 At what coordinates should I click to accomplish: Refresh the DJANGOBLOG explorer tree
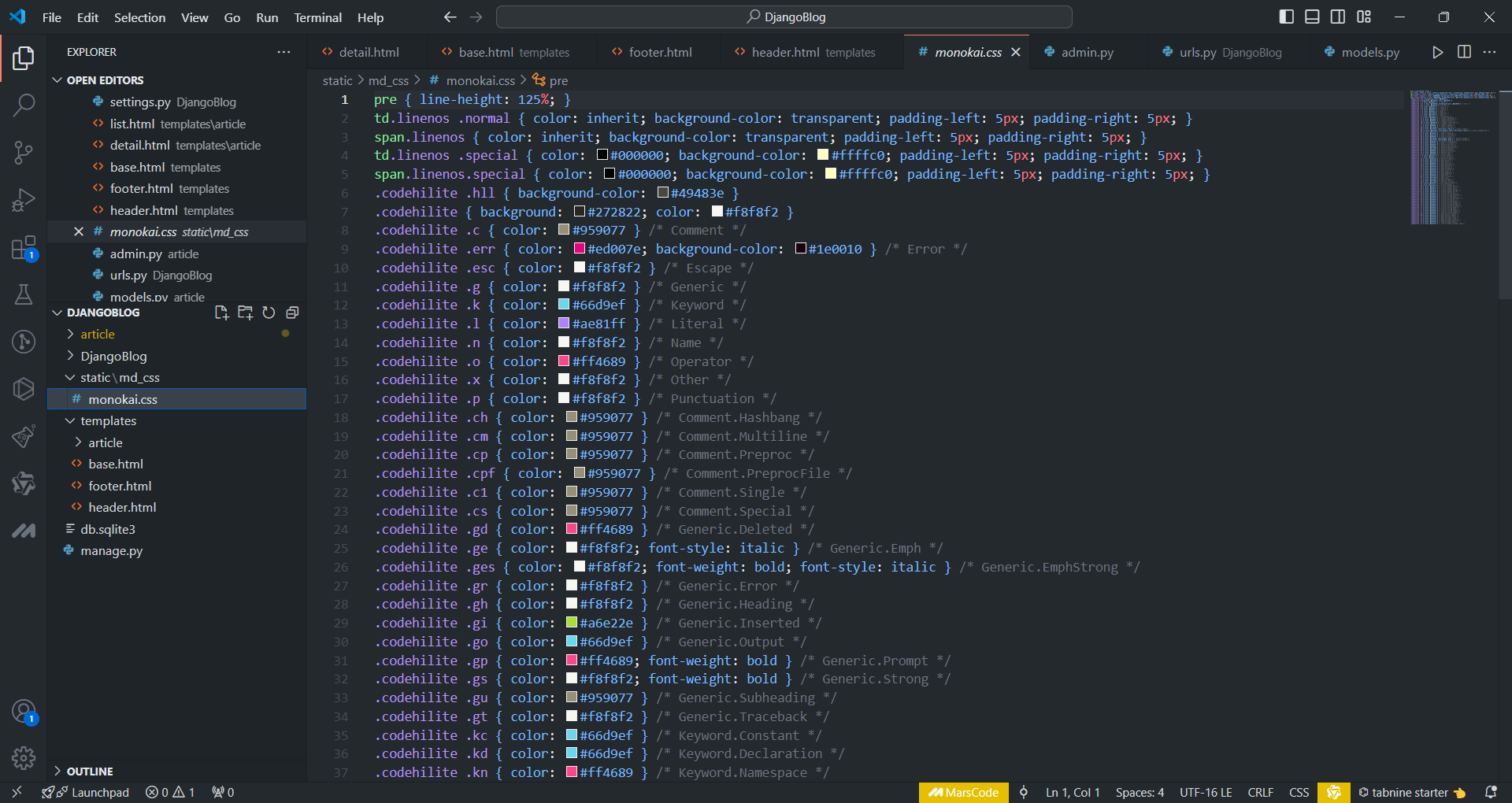[x=269, y=313]
